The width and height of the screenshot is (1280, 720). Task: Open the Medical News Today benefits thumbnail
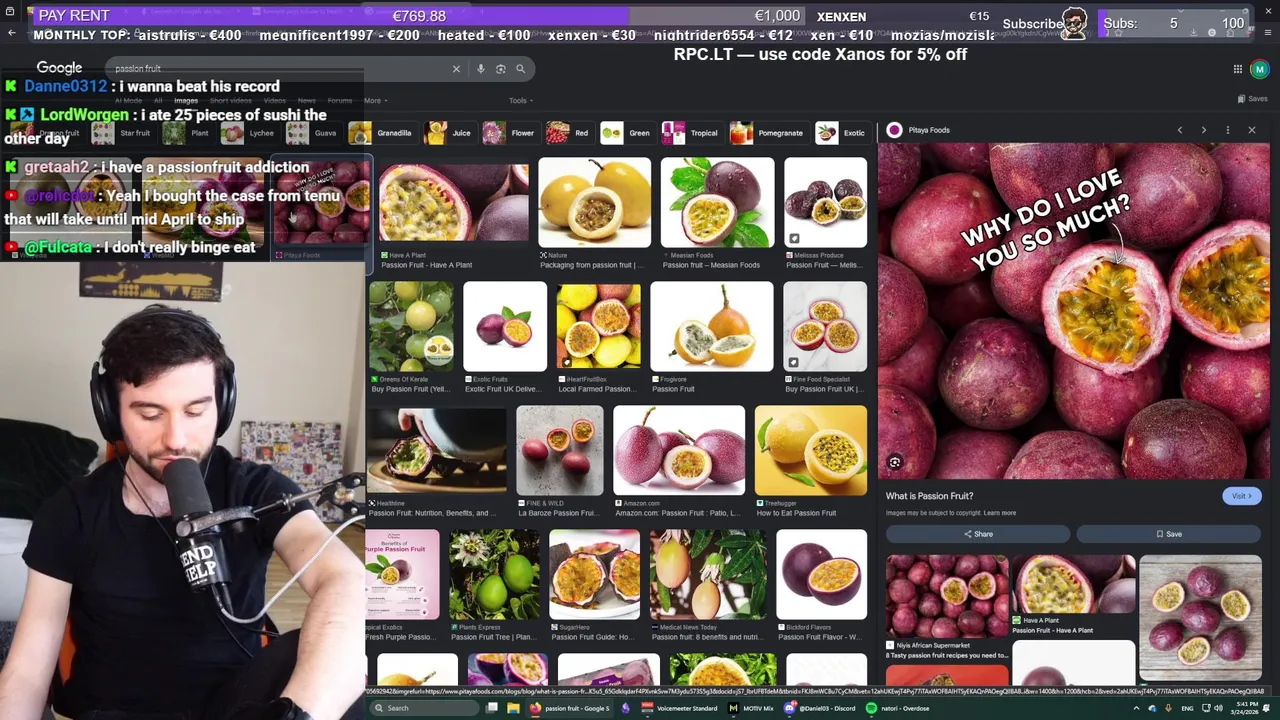pos(708,575)
